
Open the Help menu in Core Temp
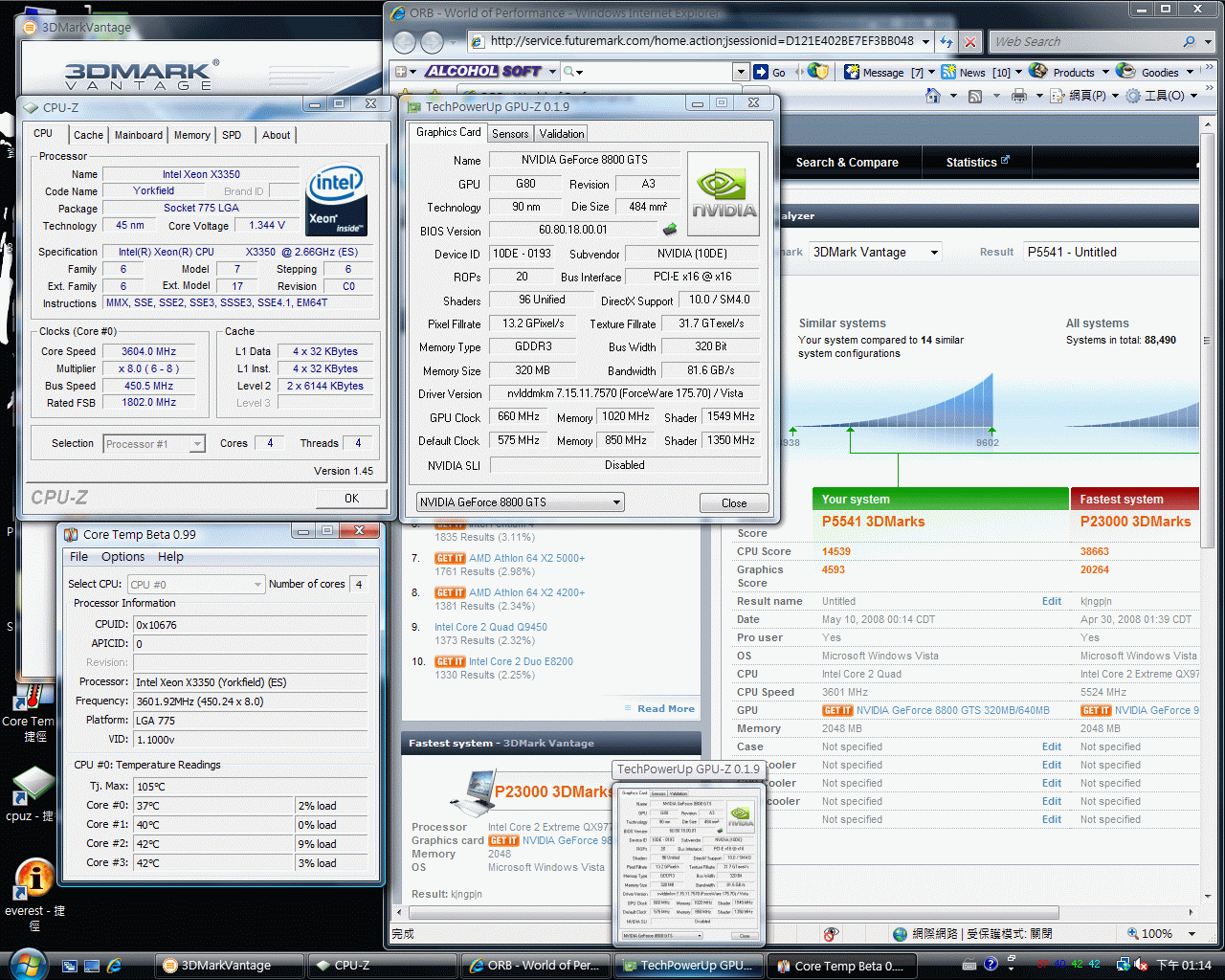pyautogui.click(x=170, y=557)
